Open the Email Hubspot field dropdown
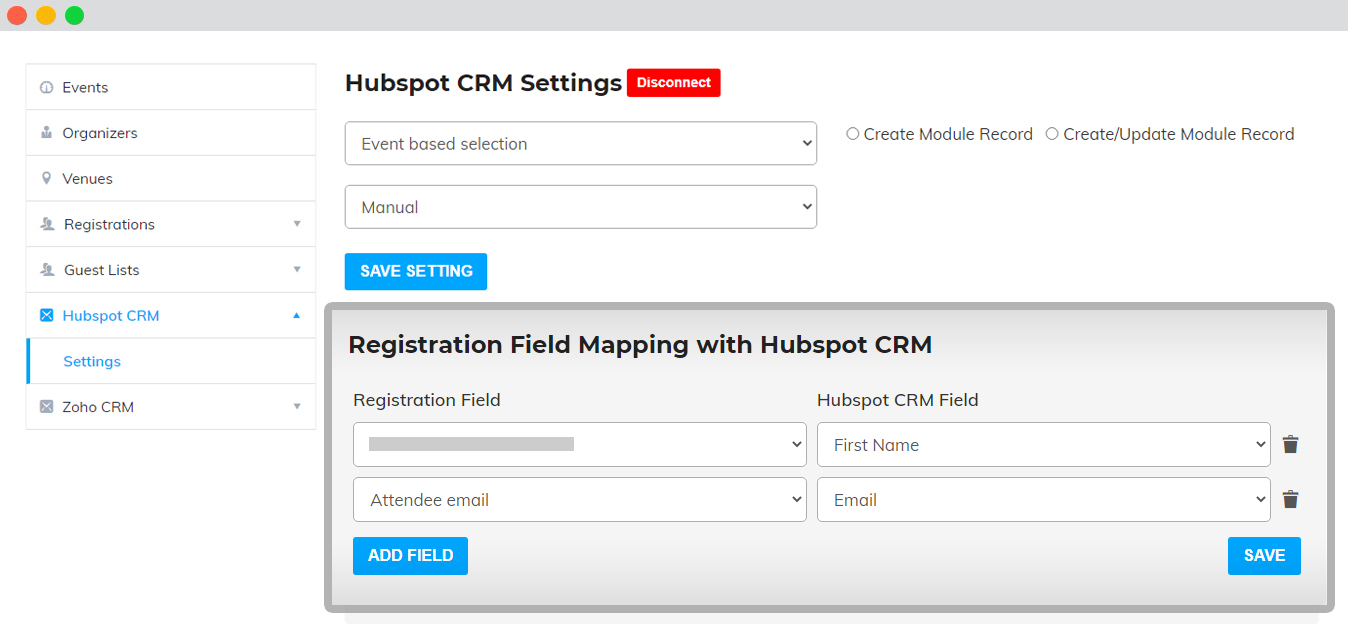 (x=1044, y=500)
